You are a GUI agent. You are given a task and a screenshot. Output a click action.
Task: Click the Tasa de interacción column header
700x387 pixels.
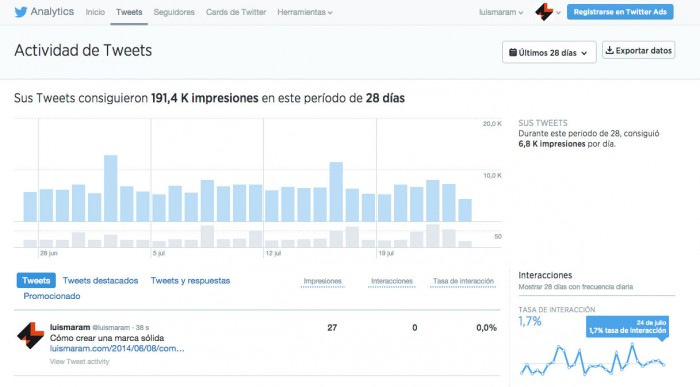[463, 281]
